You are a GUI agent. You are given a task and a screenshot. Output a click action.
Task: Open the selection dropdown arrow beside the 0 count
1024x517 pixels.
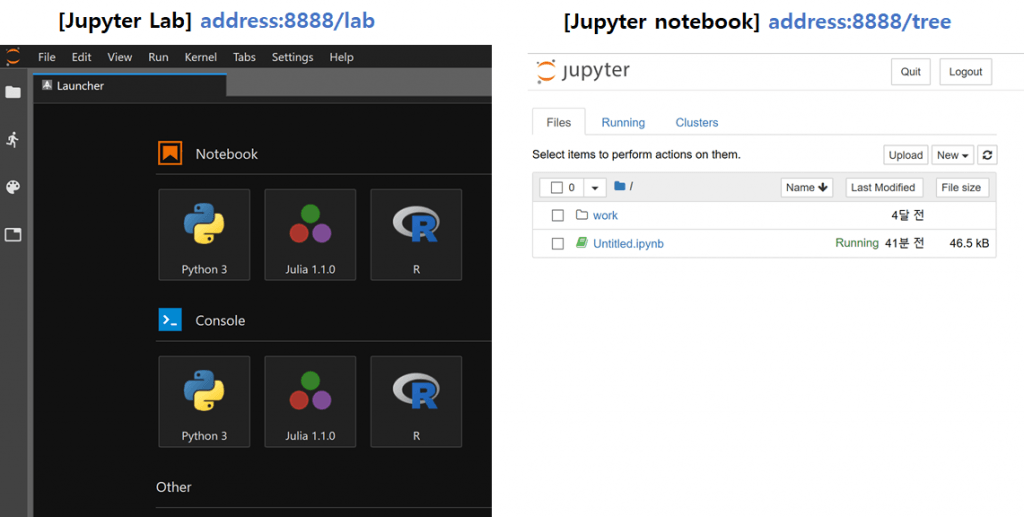pos(594,187)
